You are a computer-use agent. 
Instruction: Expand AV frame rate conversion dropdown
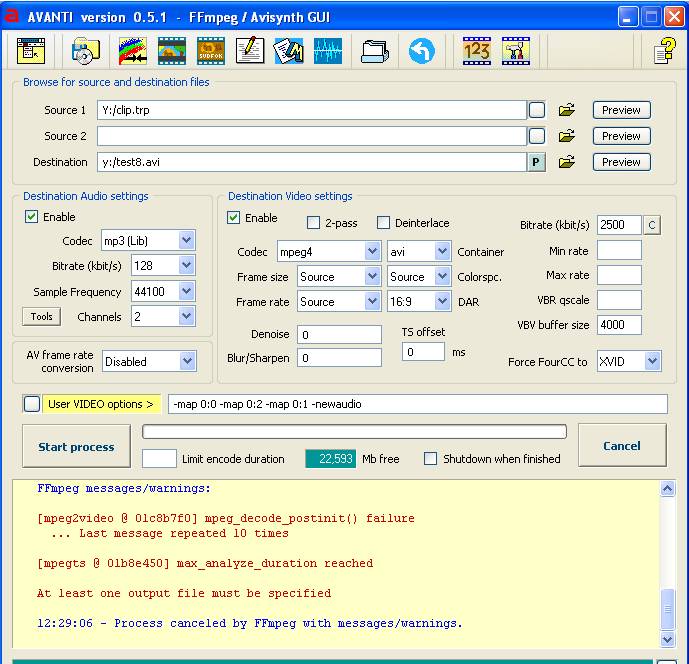186,362
